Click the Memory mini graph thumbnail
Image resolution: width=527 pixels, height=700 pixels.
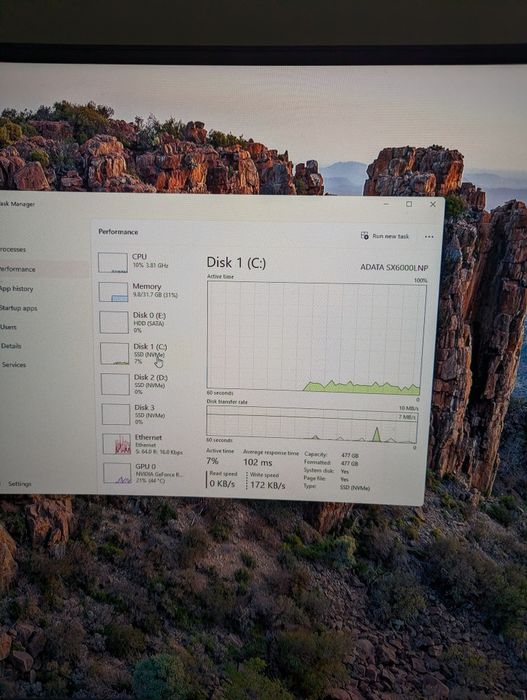tap(113, 292)
